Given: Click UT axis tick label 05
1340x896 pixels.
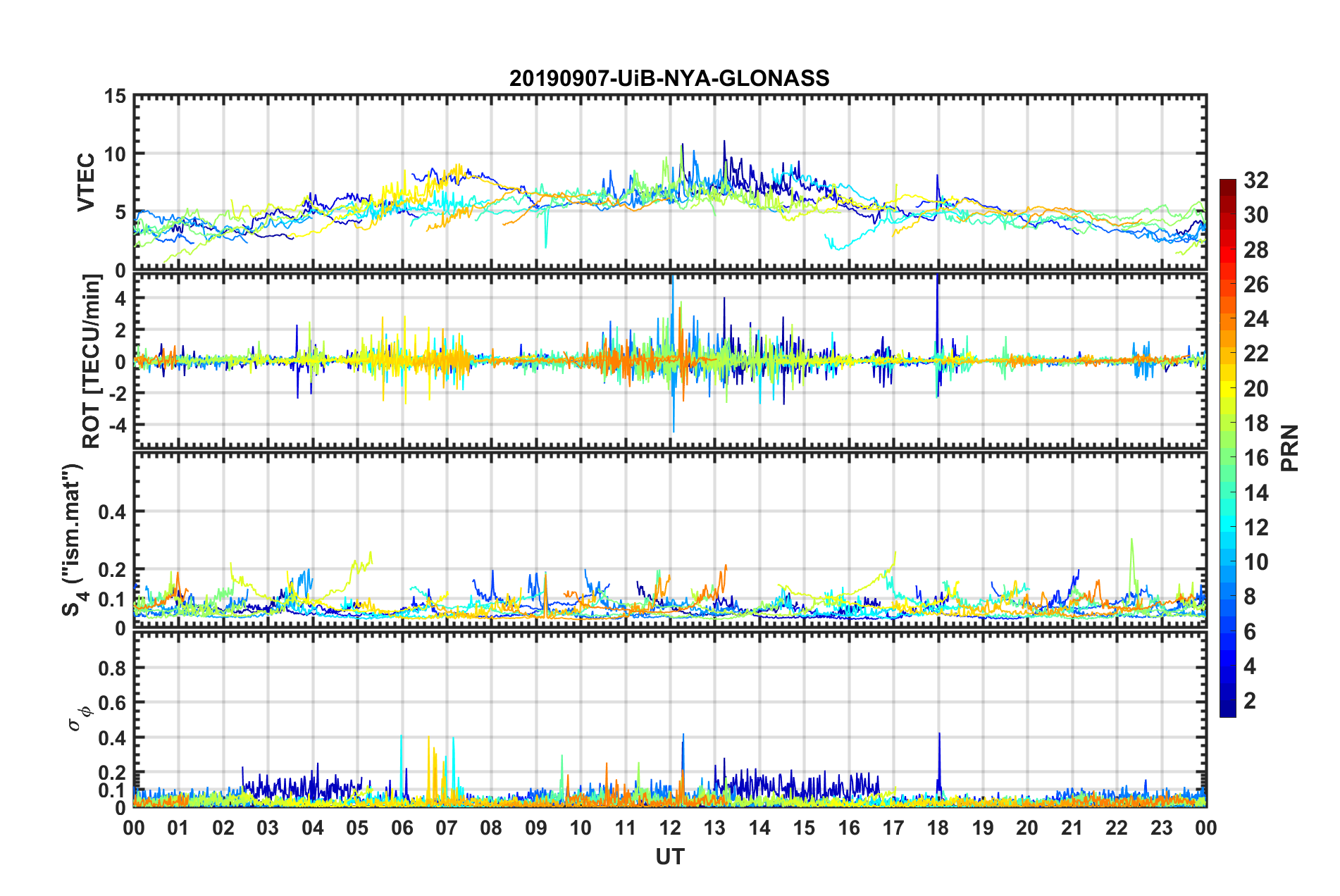Looking at the screenshot, I should coord(357,828).
